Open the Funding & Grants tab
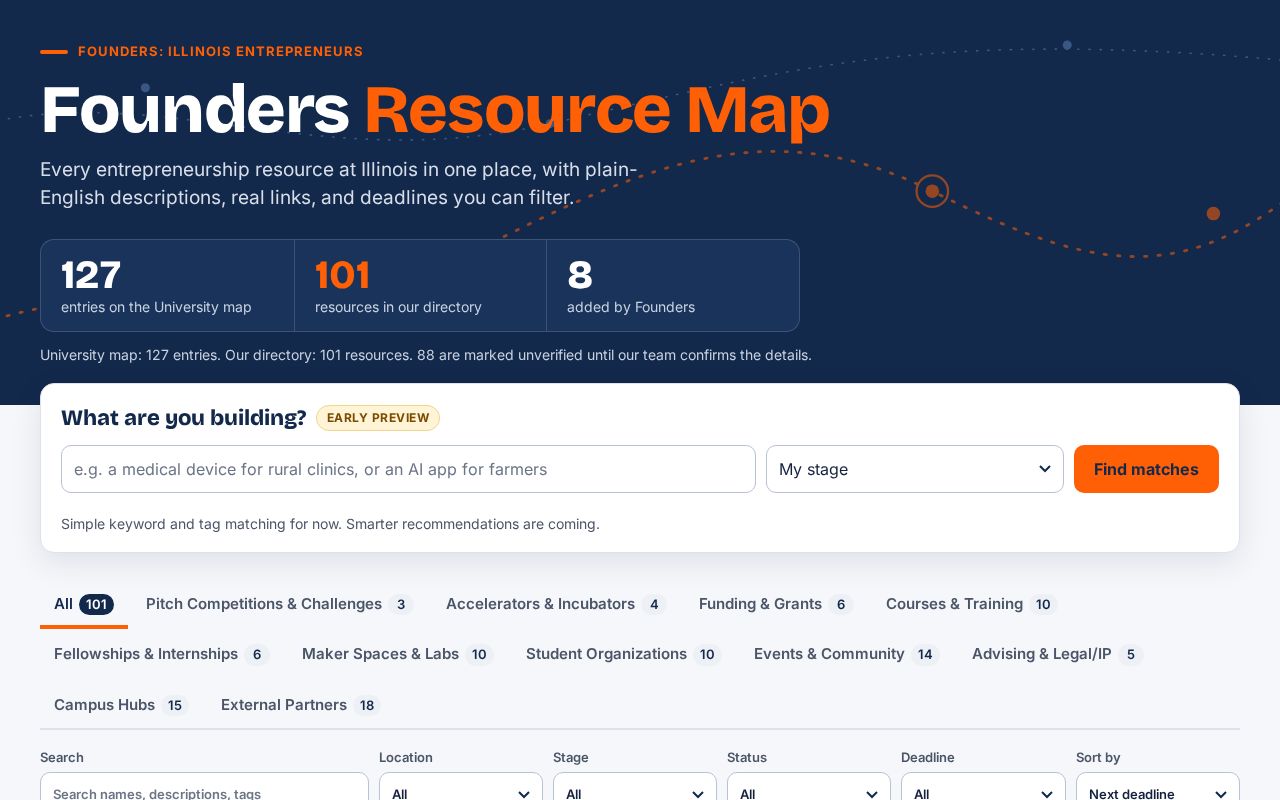This screenshot has height=800, width=1280. [x=776, y=604]
